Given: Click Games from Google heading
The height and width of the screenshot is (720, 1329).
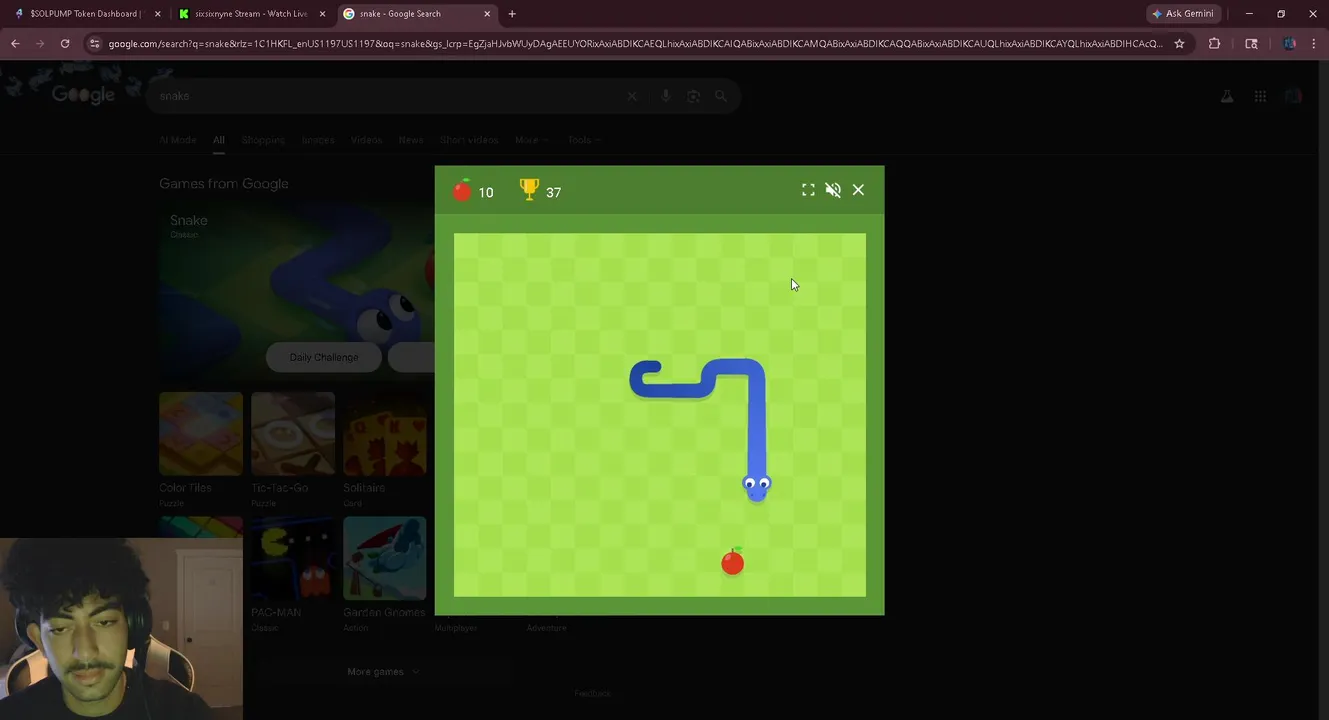Looking at the screenshot, I should 224,184.
